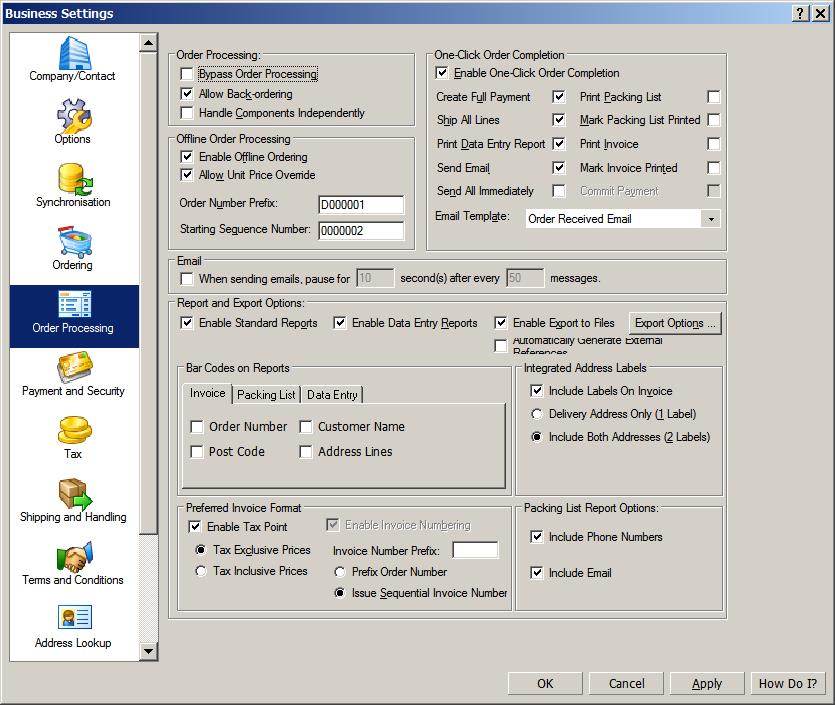Screen dimensions: 835x705
Task: Select Terms and Conditions handshake icon
Action: coord(73,557)
